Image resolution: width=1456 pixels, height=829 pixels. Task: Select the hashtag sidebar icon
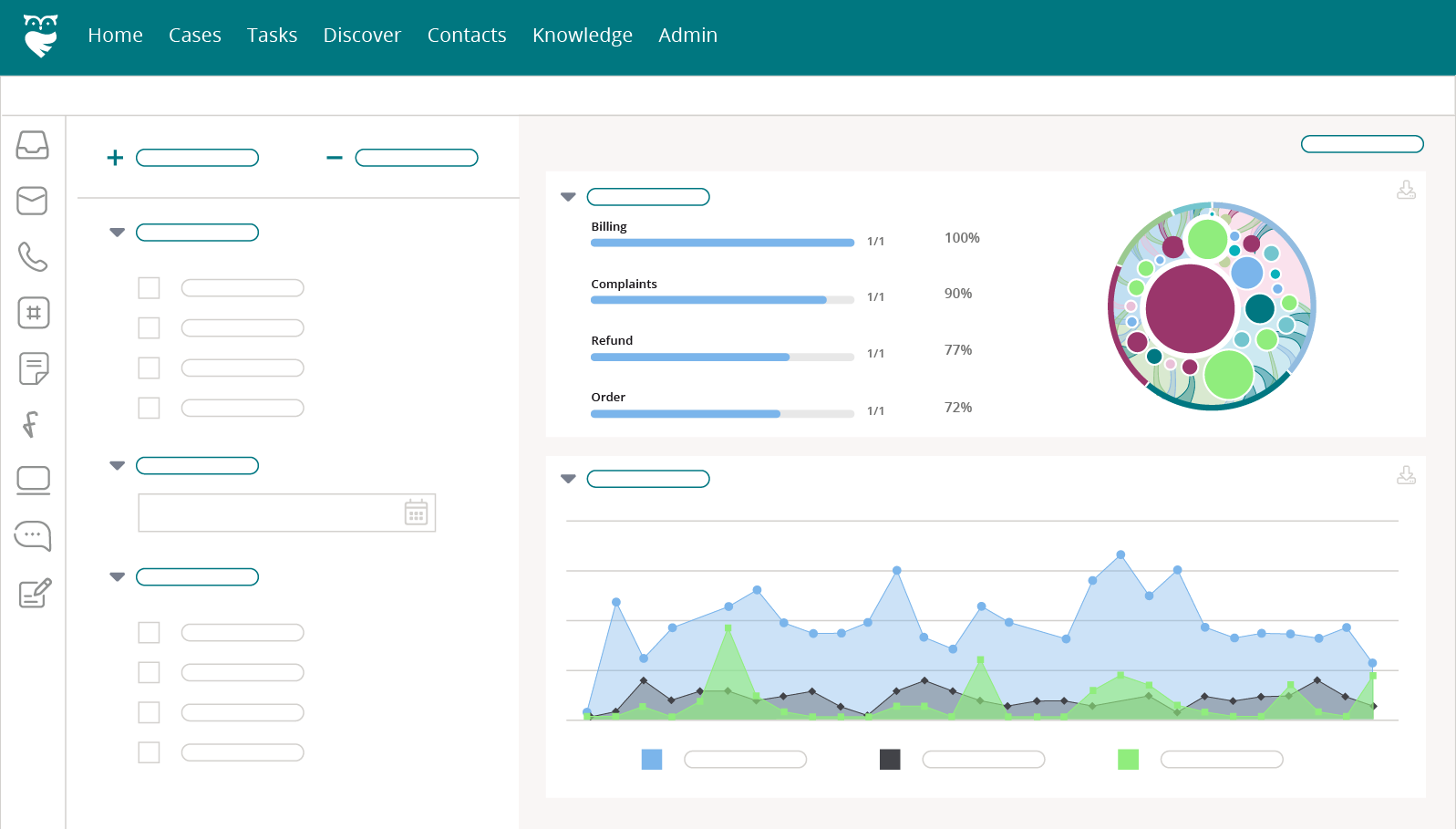tap(33, 313)
